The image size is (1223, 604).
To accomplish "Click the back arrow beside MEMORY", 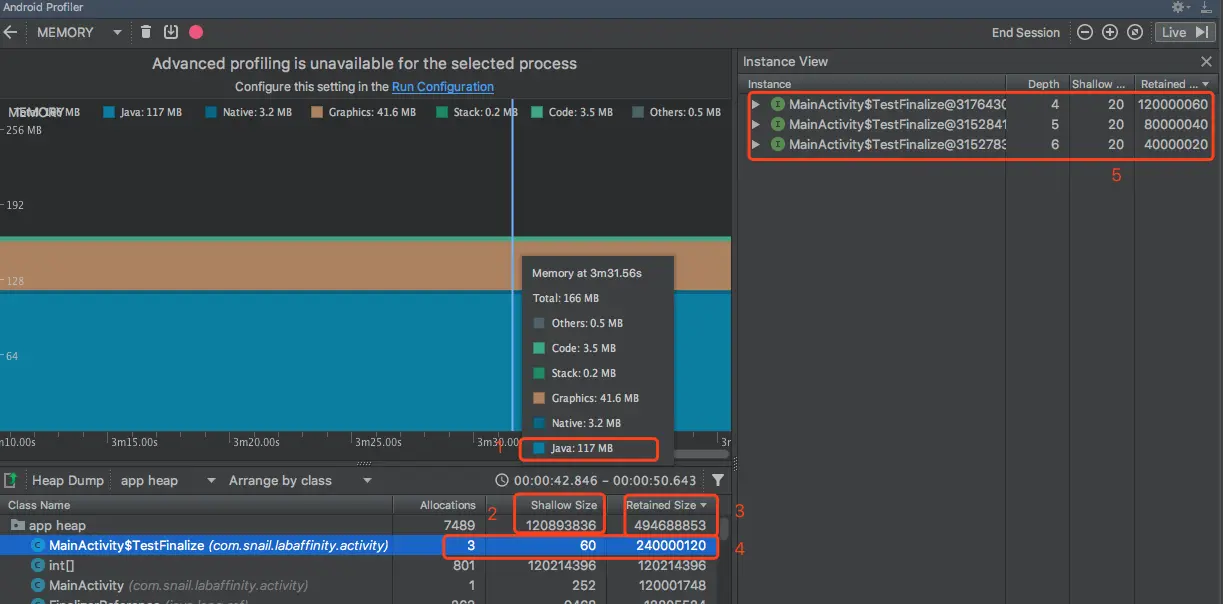I will (11, 32).
